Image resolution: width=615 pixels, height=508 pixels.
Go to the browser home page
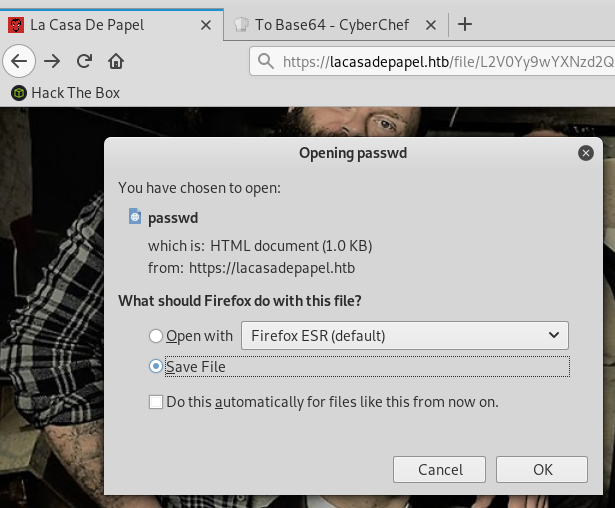point(116,62)
